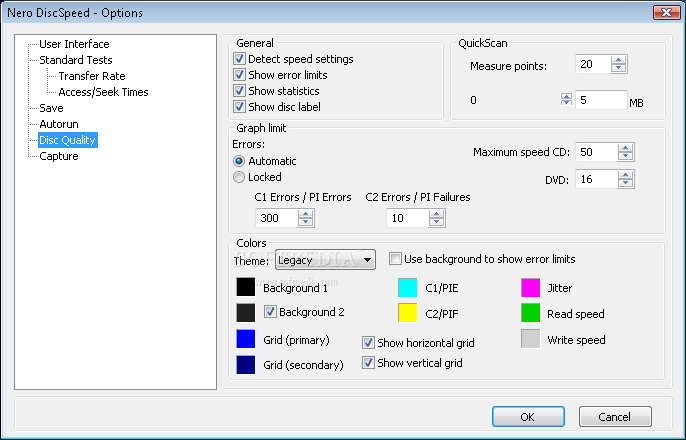Screen dimensions: 686x440
Task: Decrease Measure points with down arrow
Action: click(619, 68)
